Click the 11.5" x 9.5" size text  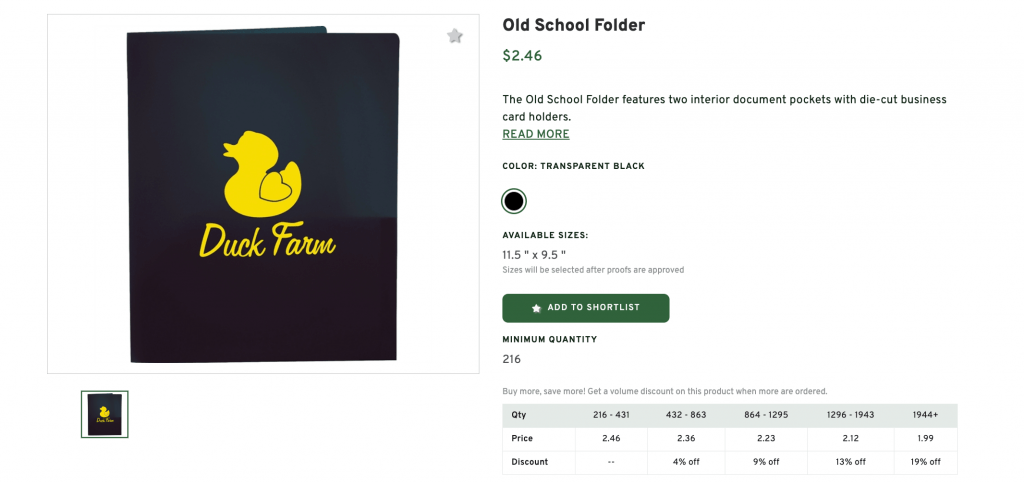tap(534, 254)
